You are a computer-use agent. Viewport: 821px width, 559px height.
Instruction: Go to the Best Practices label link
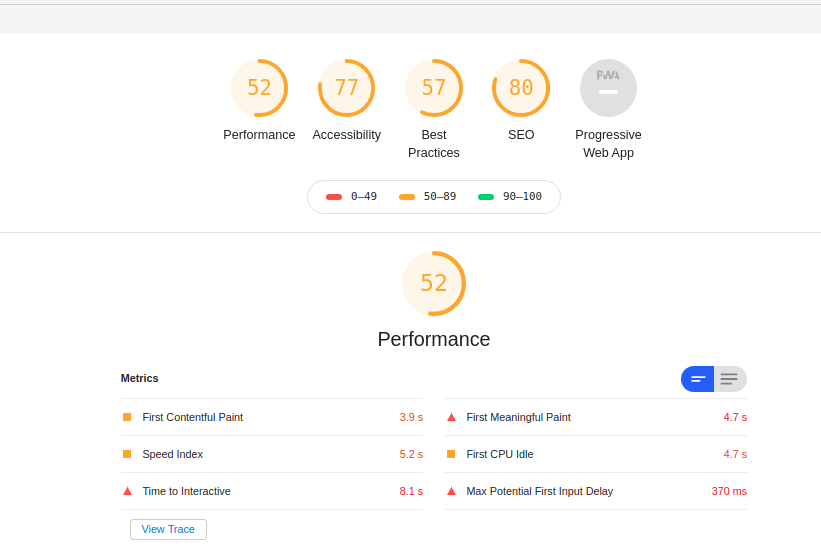[x=433, y=144]
